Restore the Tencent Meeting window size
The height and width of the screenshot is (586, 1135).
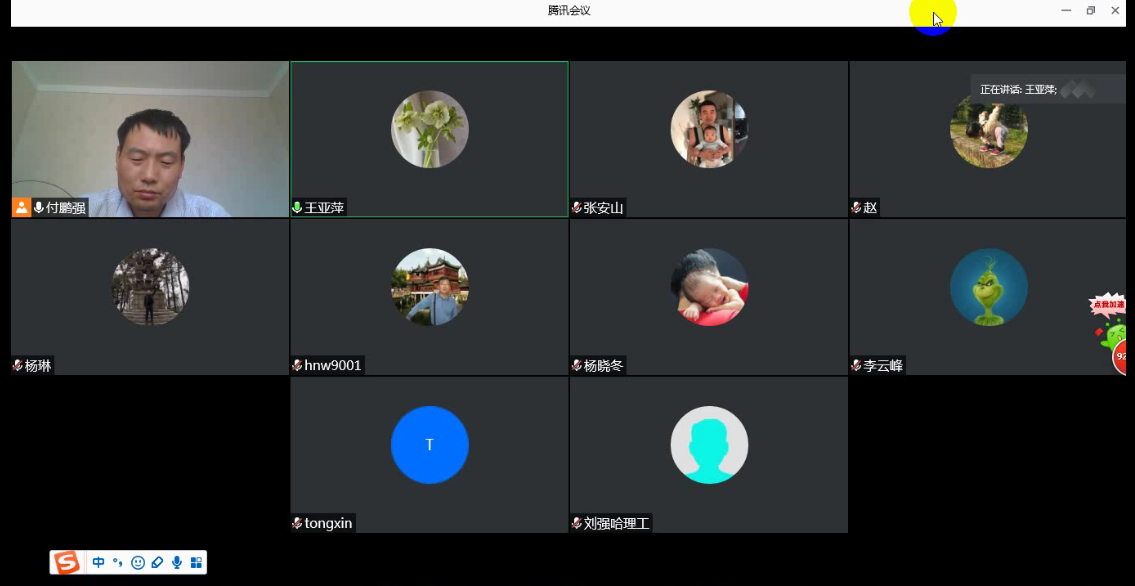pos(1091,11)
